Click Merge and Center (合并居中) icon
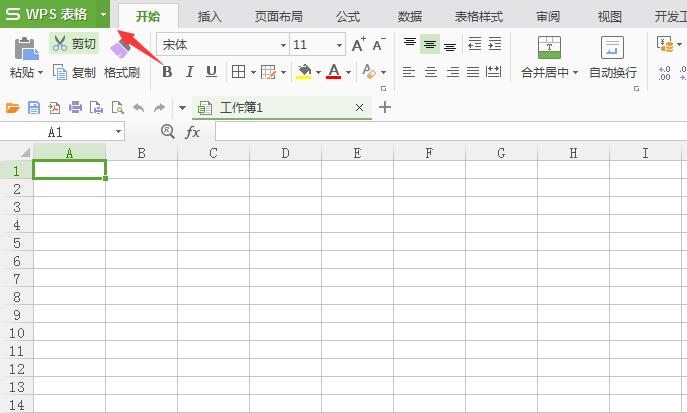 pos(549,47)
